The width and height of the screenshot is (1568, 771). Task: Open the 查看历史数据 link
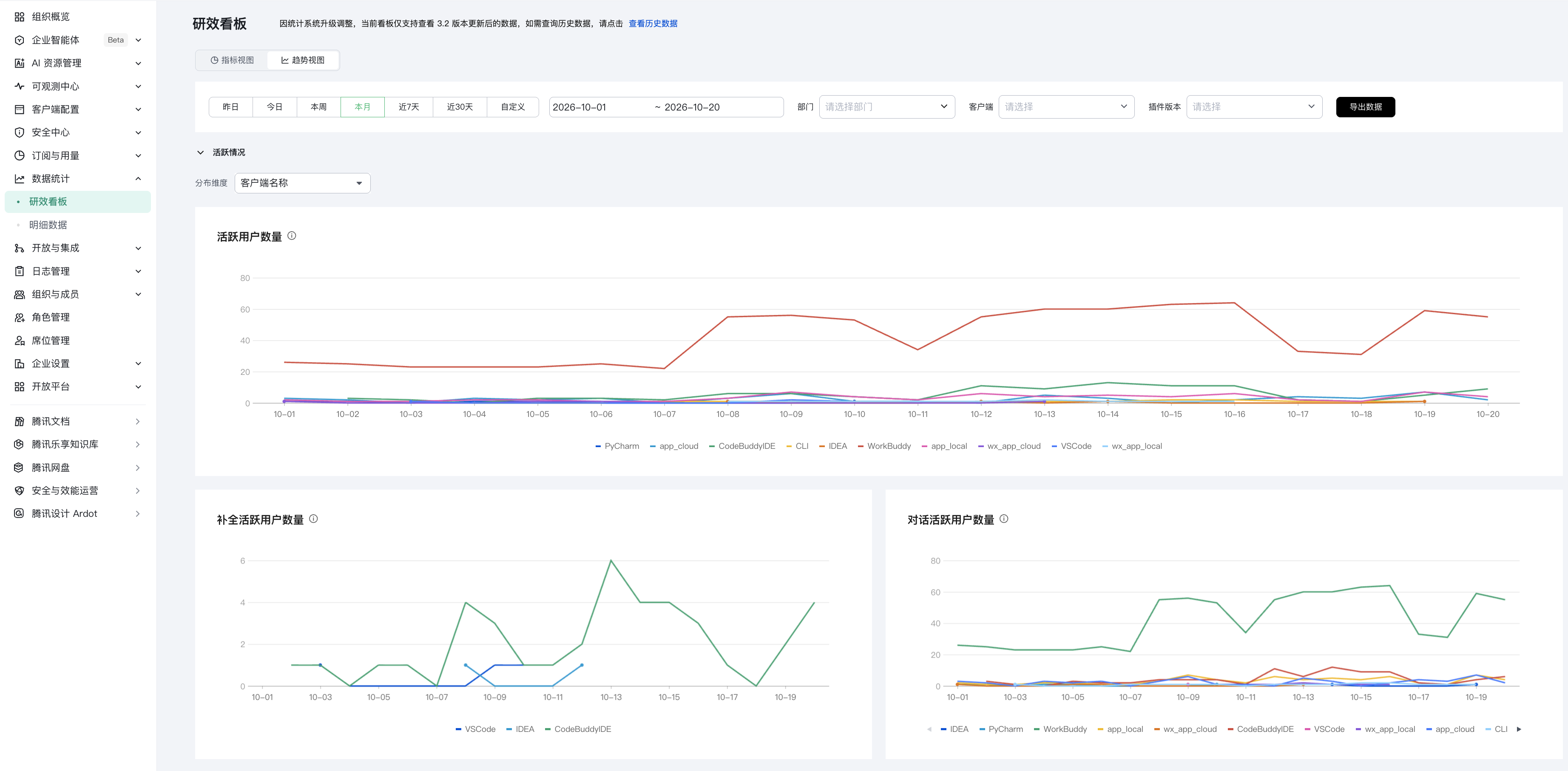click(x=653, y=24)
